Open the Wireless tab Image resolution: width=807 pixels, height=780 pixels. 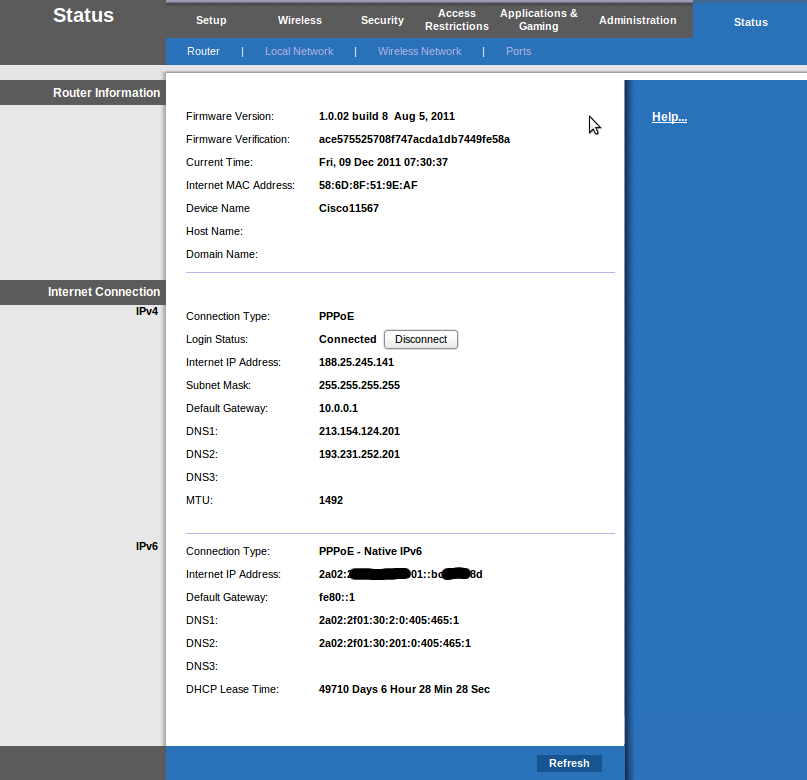point(300,20)
